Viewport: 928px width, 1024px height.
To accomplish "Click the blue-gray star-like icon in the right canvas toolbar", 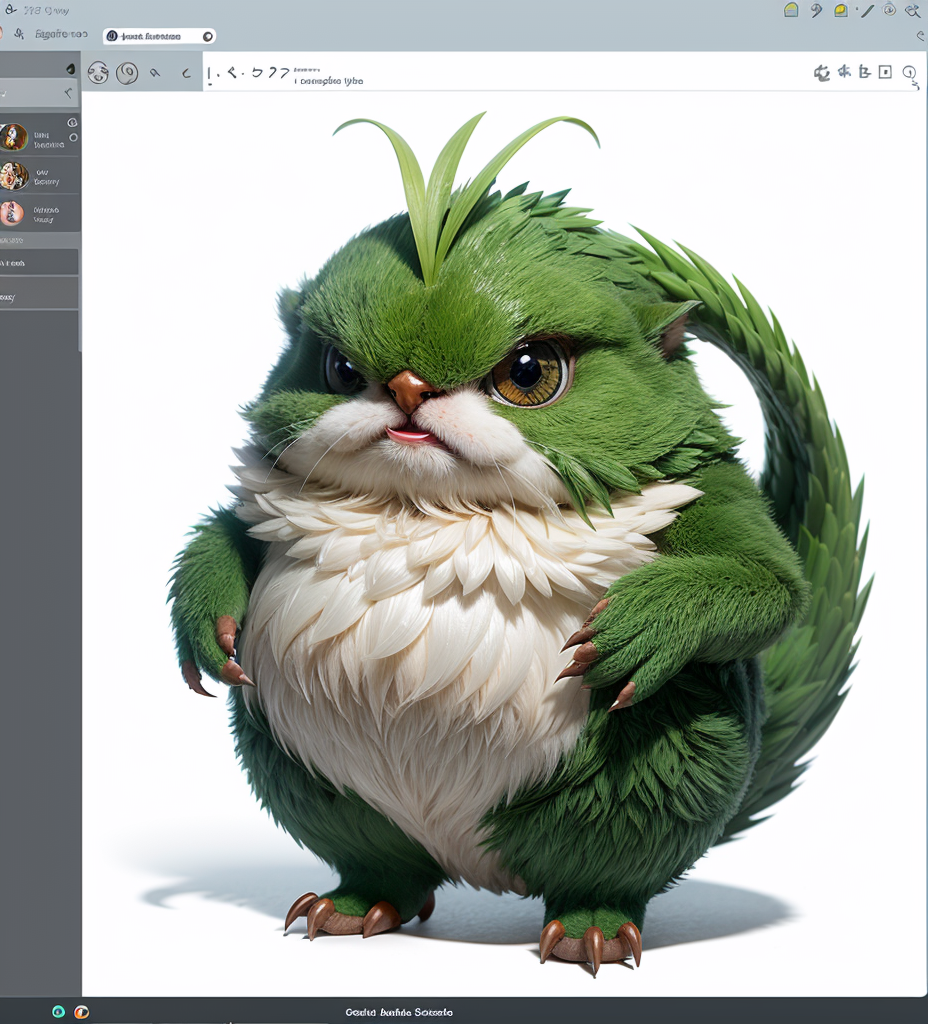I will click(844, 71).
